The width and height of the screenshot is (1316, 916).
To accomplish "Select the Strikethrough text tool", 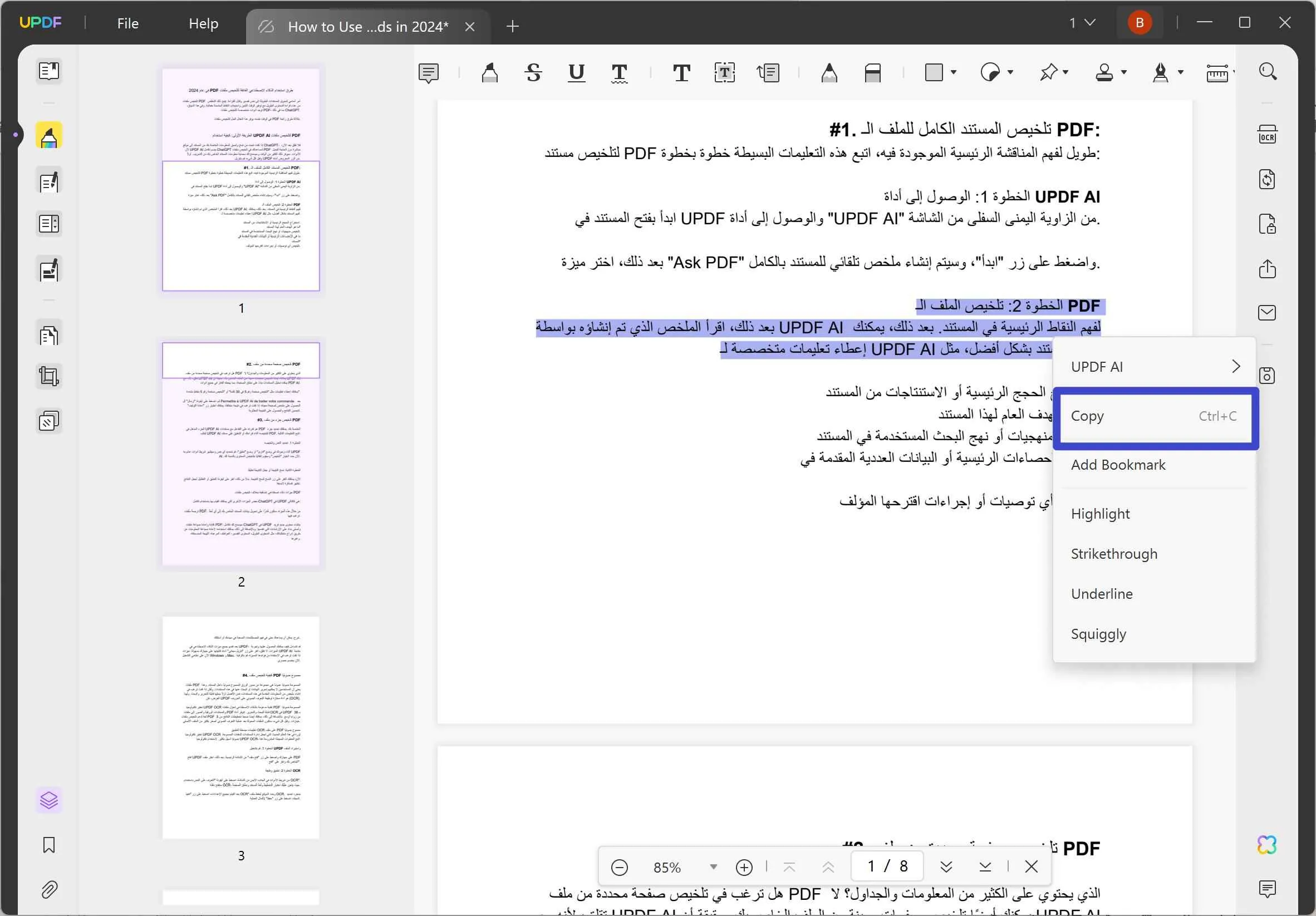I will point(533,73).
